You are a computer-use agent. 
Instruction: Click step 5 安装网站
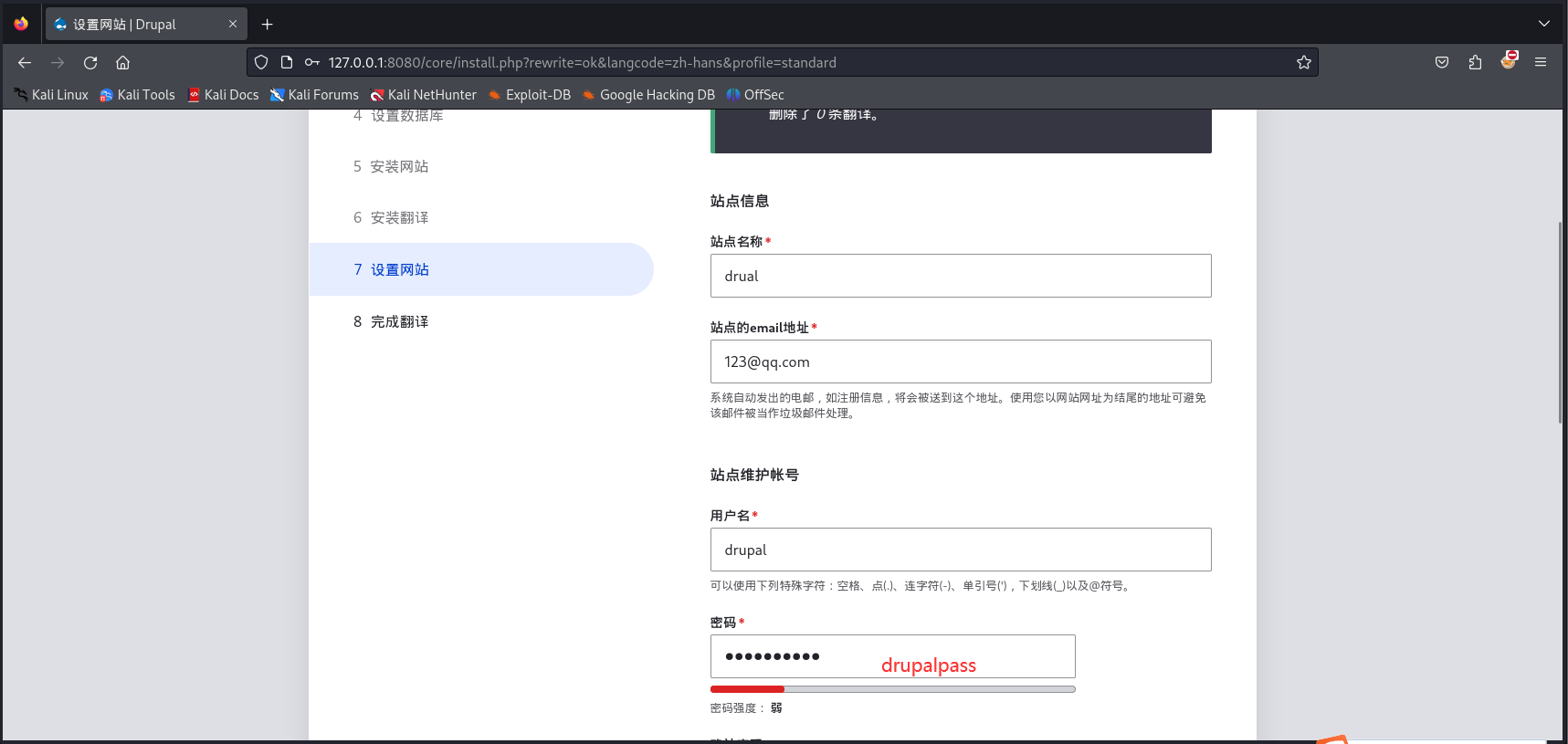[x=391, y=166]
